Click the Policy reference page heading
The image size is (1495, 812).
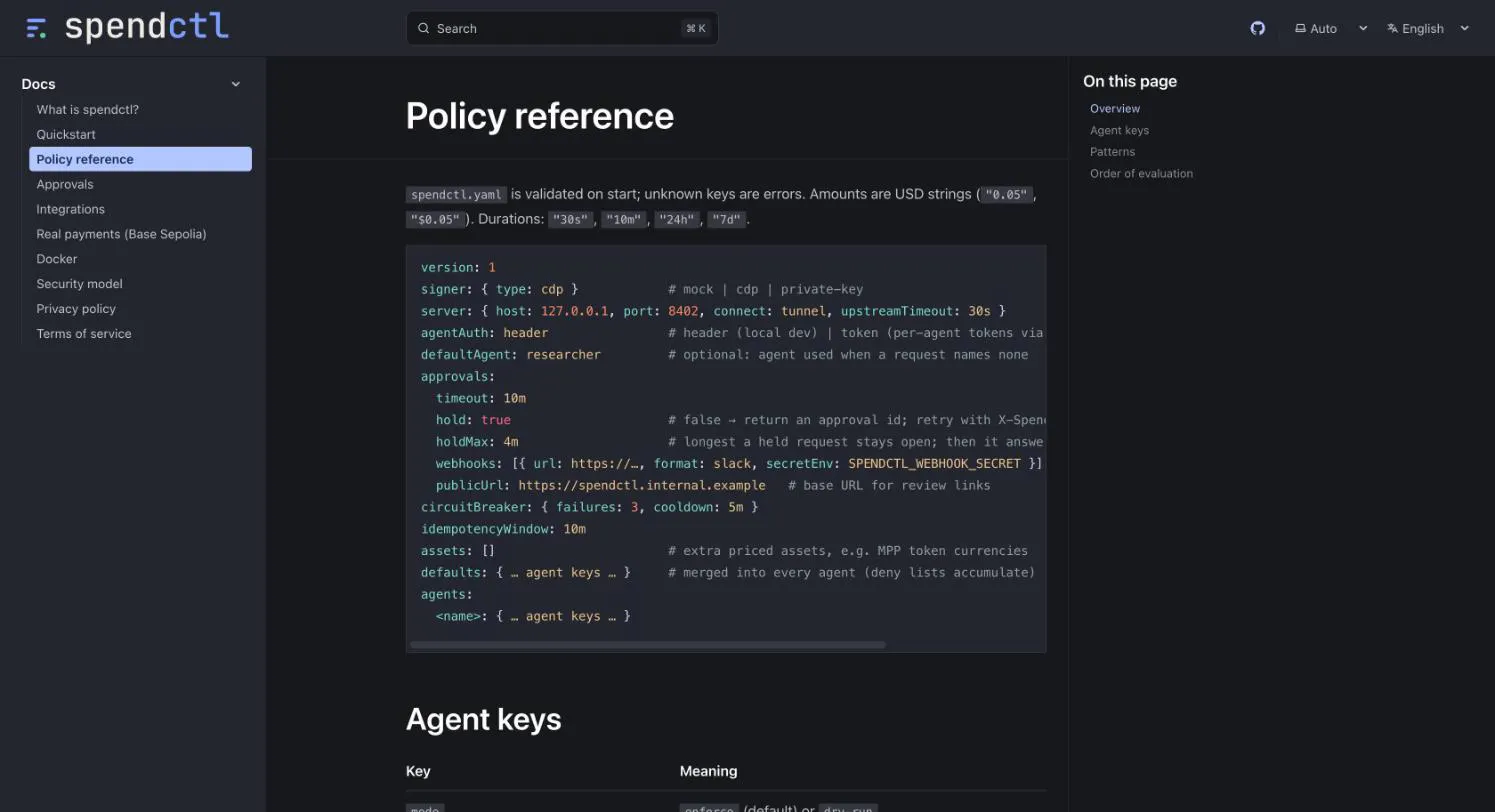click(x=540, y=116)
